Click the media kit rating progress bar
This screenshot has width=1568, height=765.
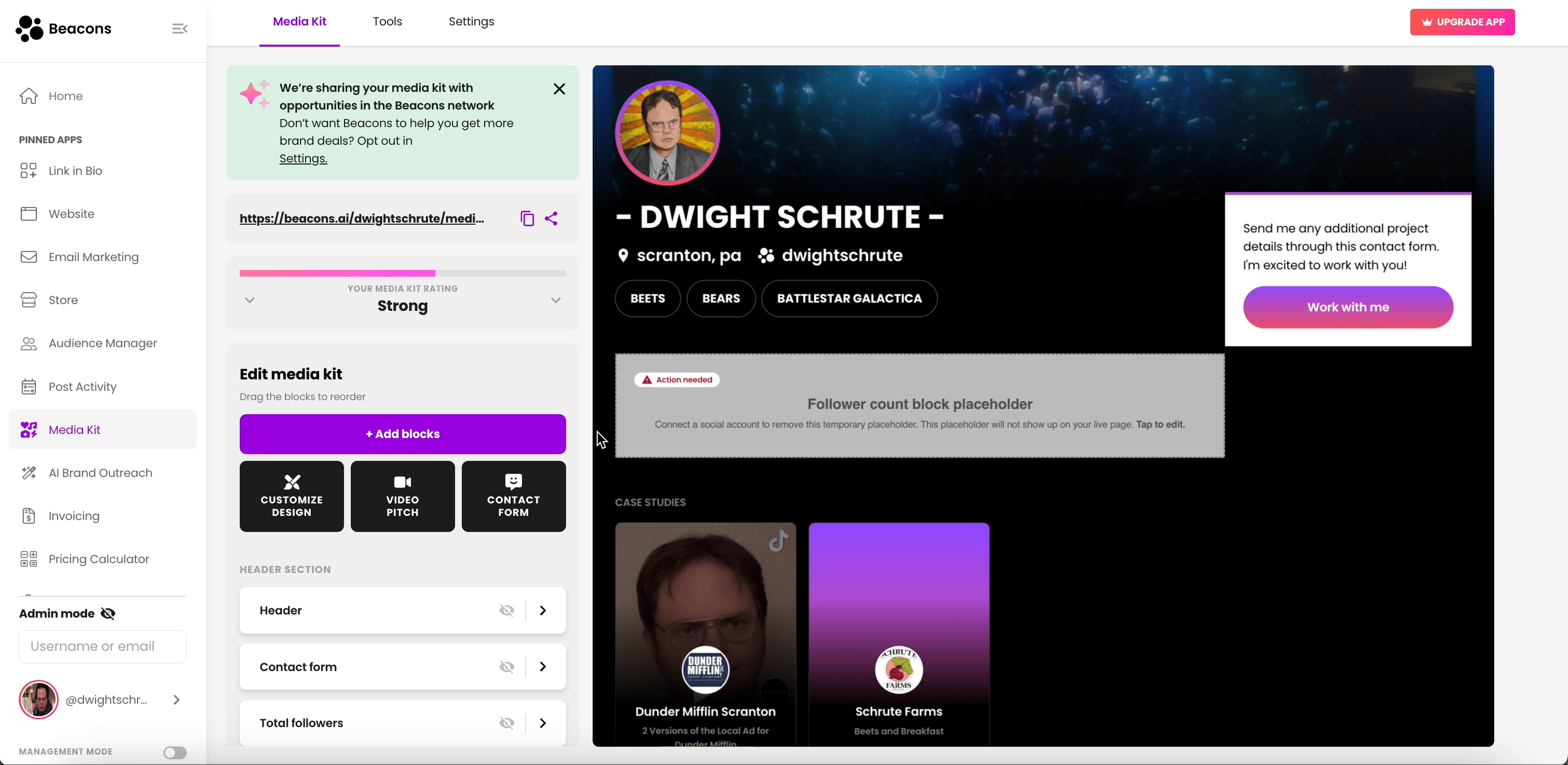(402, 274)
